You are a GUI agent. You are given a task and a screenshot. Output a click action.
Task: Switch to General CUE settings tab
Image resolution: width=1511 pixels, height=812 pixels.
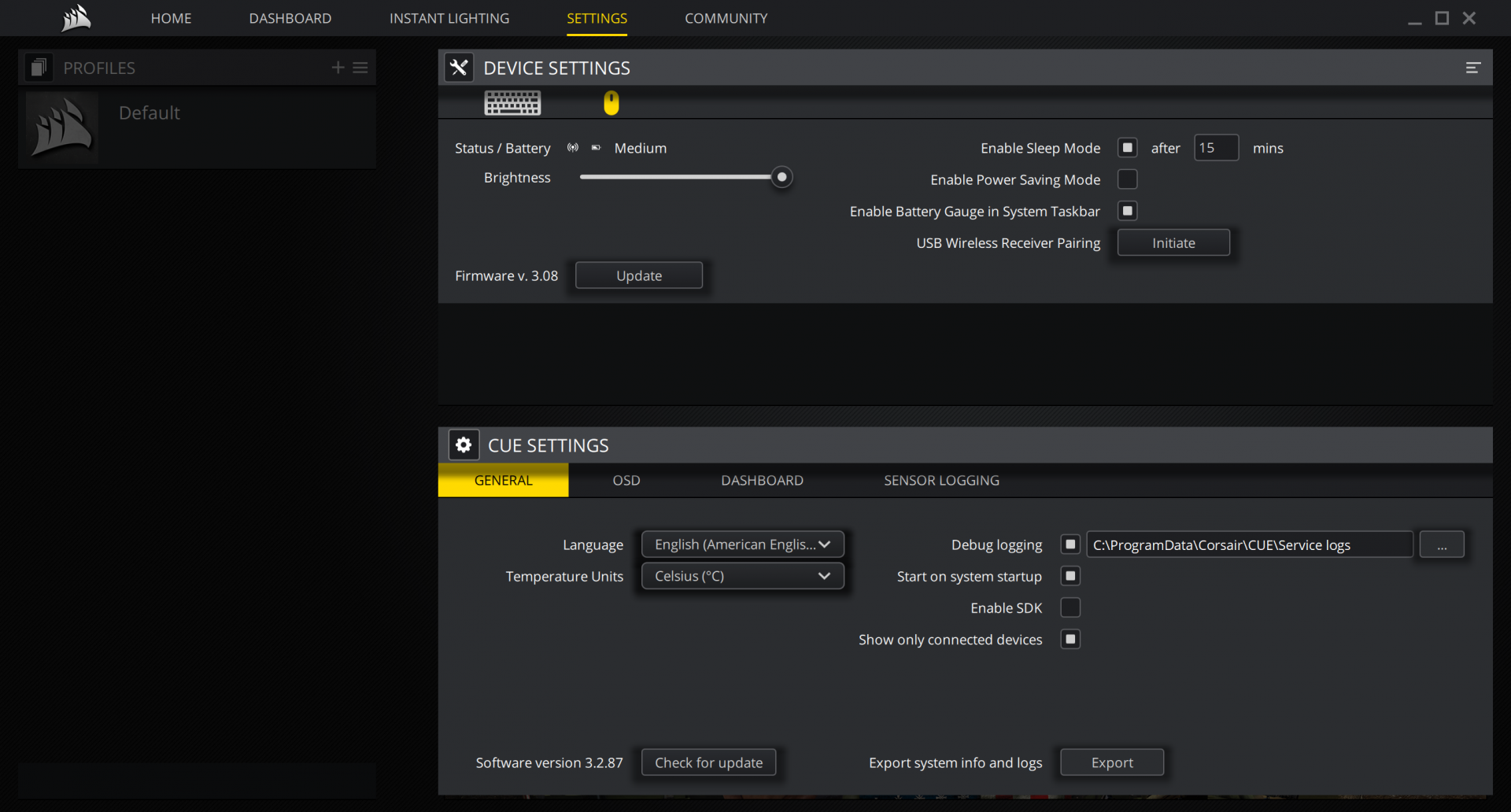pyautogui.click(x=504, y=480)
